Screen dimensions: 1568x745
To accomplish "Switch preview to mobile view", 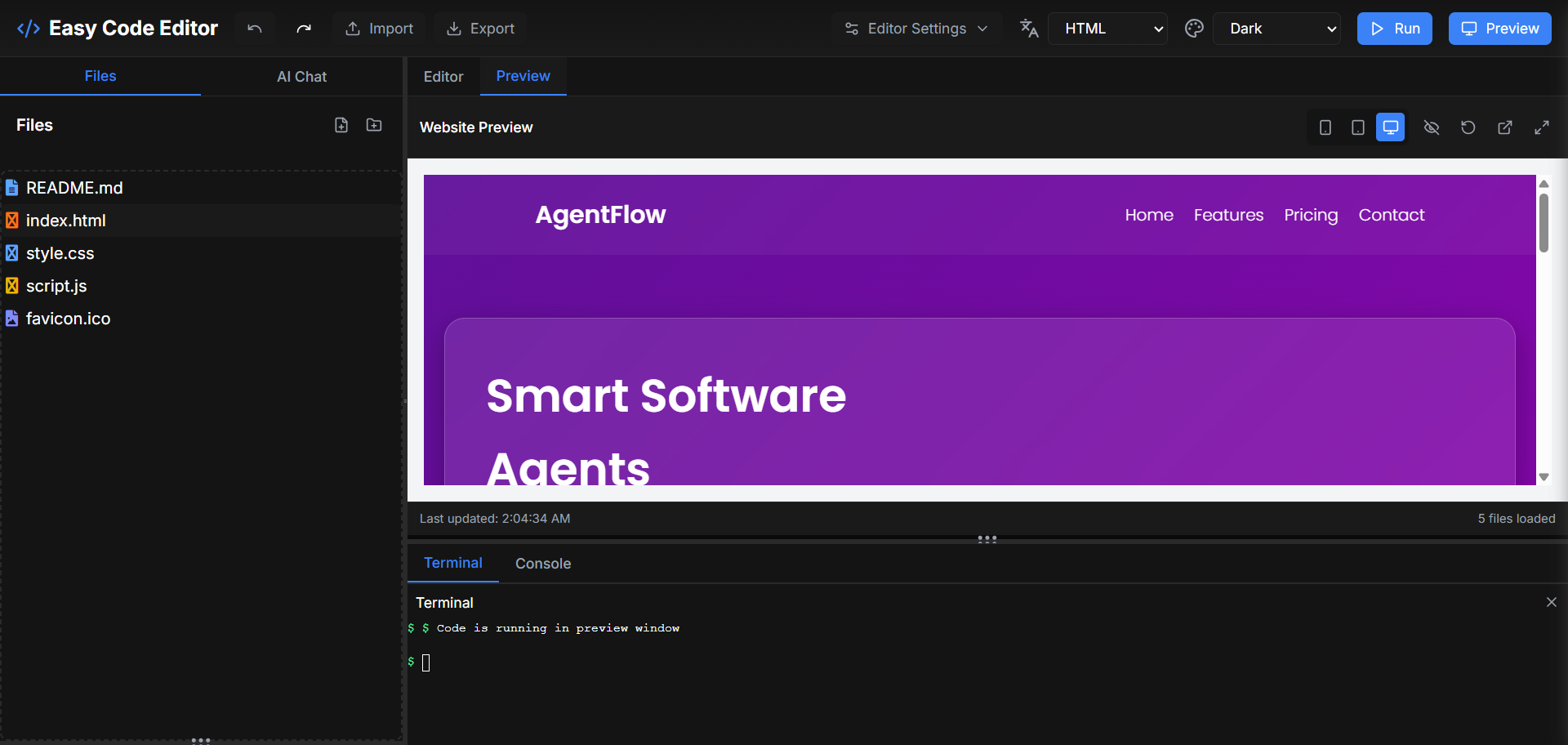I will [1325, 127].
